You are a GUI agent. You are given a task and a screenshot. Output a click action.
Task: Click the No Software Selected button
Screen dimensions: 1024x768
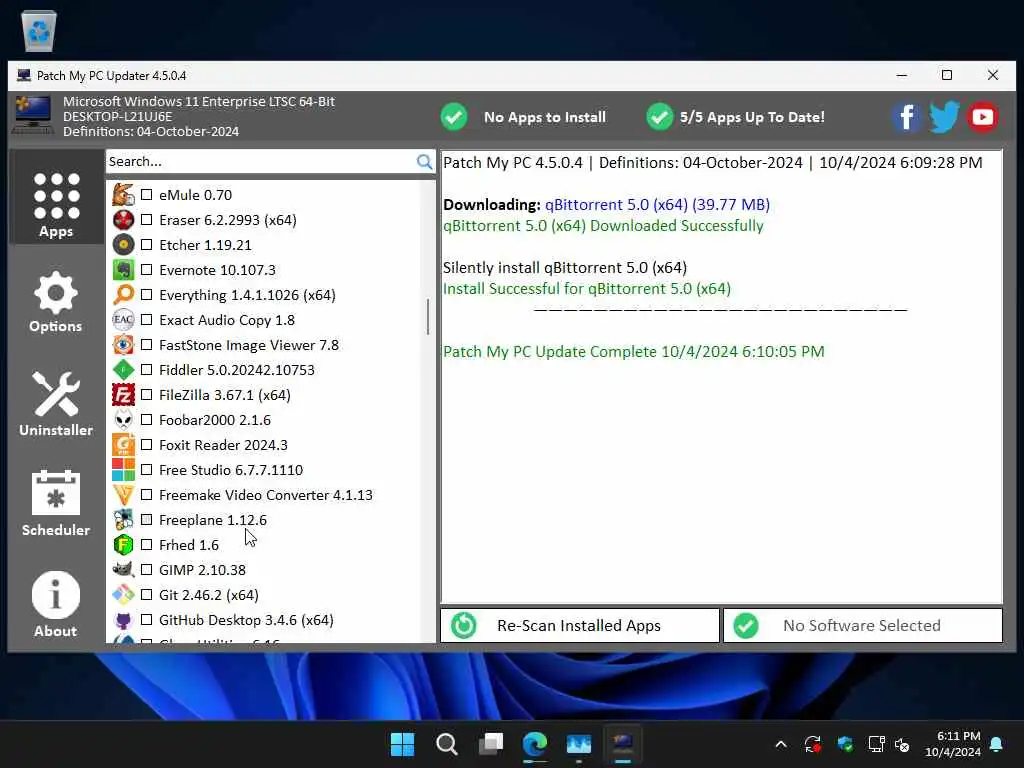tap(863, 625)
